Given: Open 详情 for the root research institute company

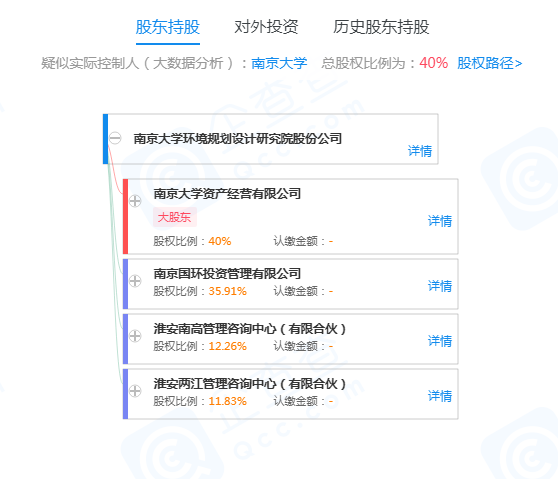Looking at the screenshot, I should 420,151.
